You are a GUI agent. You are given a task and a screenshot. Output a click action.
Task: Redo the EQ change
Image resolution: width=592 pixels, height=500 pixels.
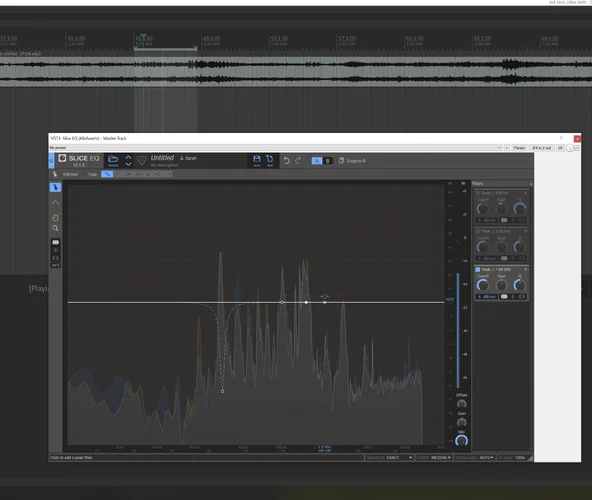tap(298, 160)
